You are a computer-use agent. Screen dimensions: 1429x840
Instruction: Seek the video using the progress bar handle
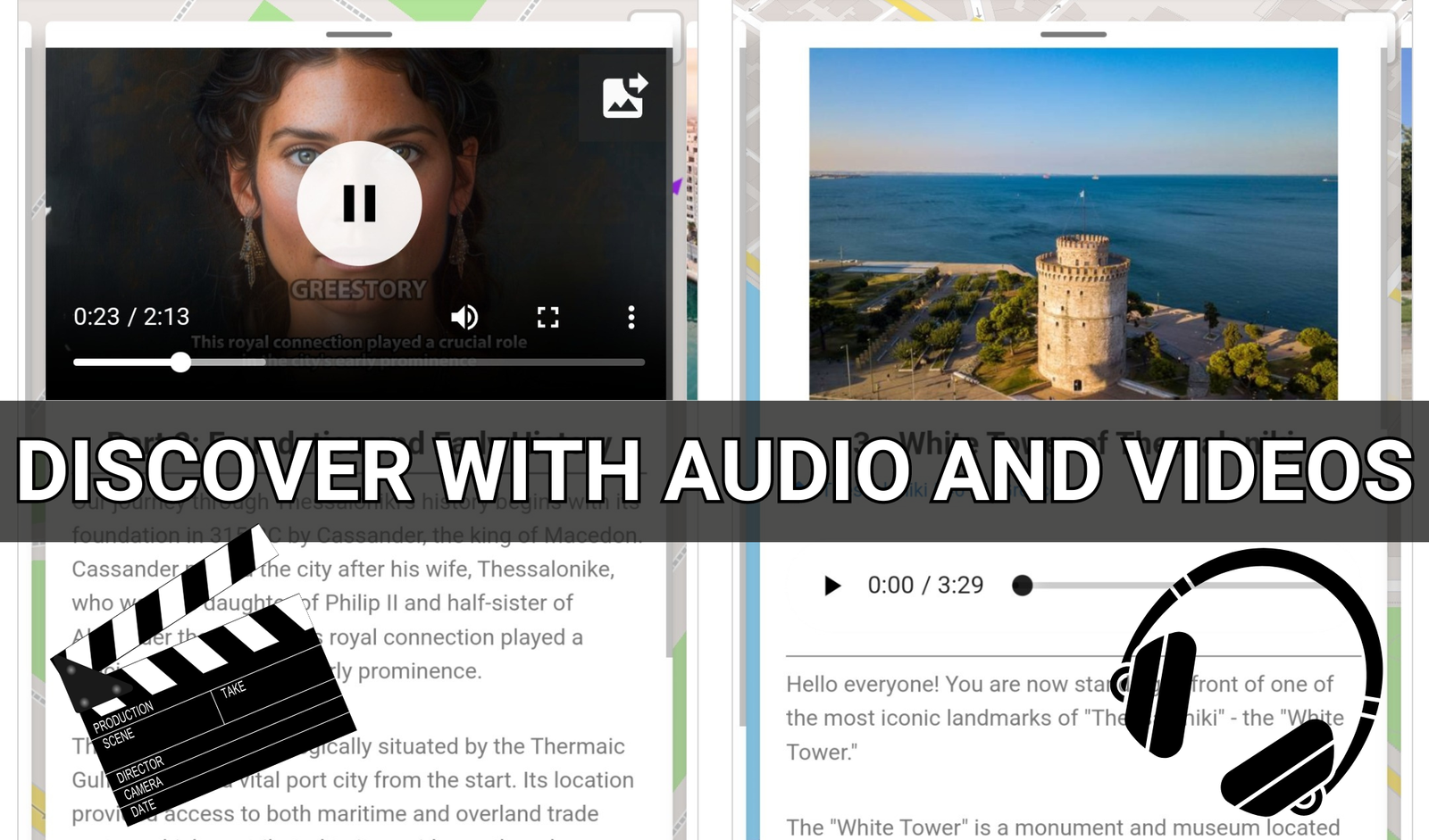click(180, 362)
